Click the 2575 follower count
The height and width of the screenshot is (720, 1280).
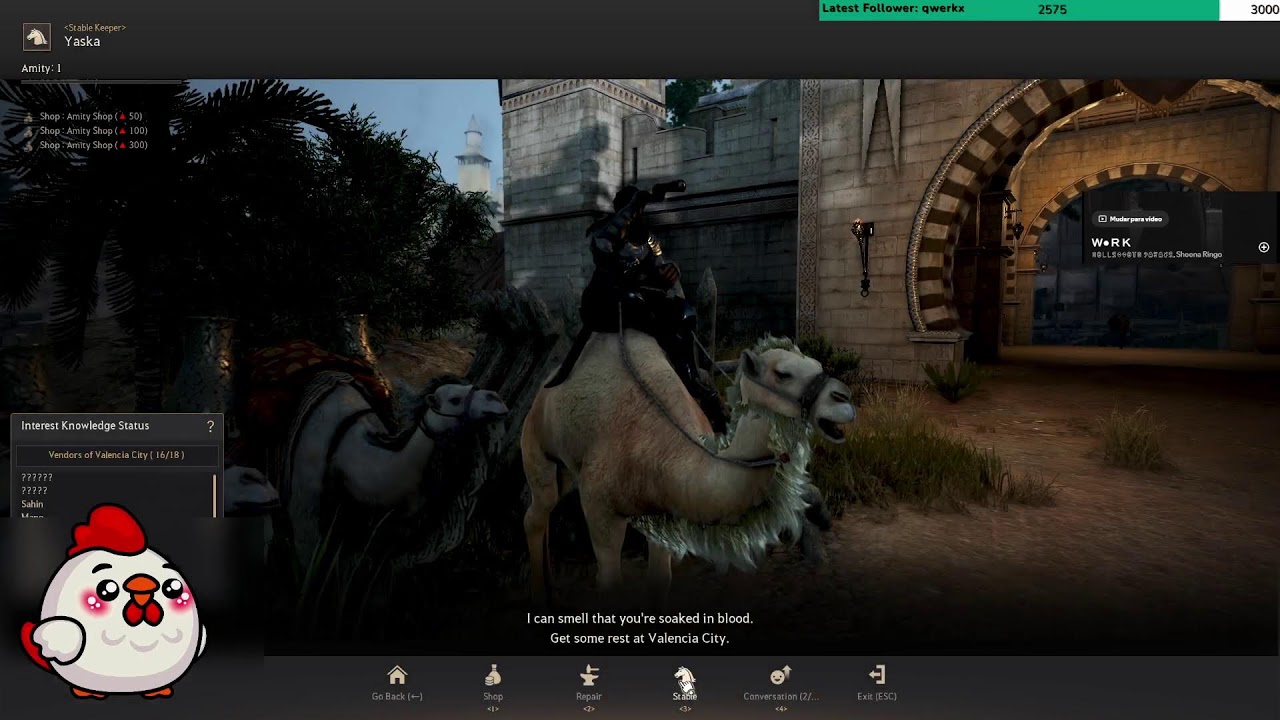(x=1052, y=10)
